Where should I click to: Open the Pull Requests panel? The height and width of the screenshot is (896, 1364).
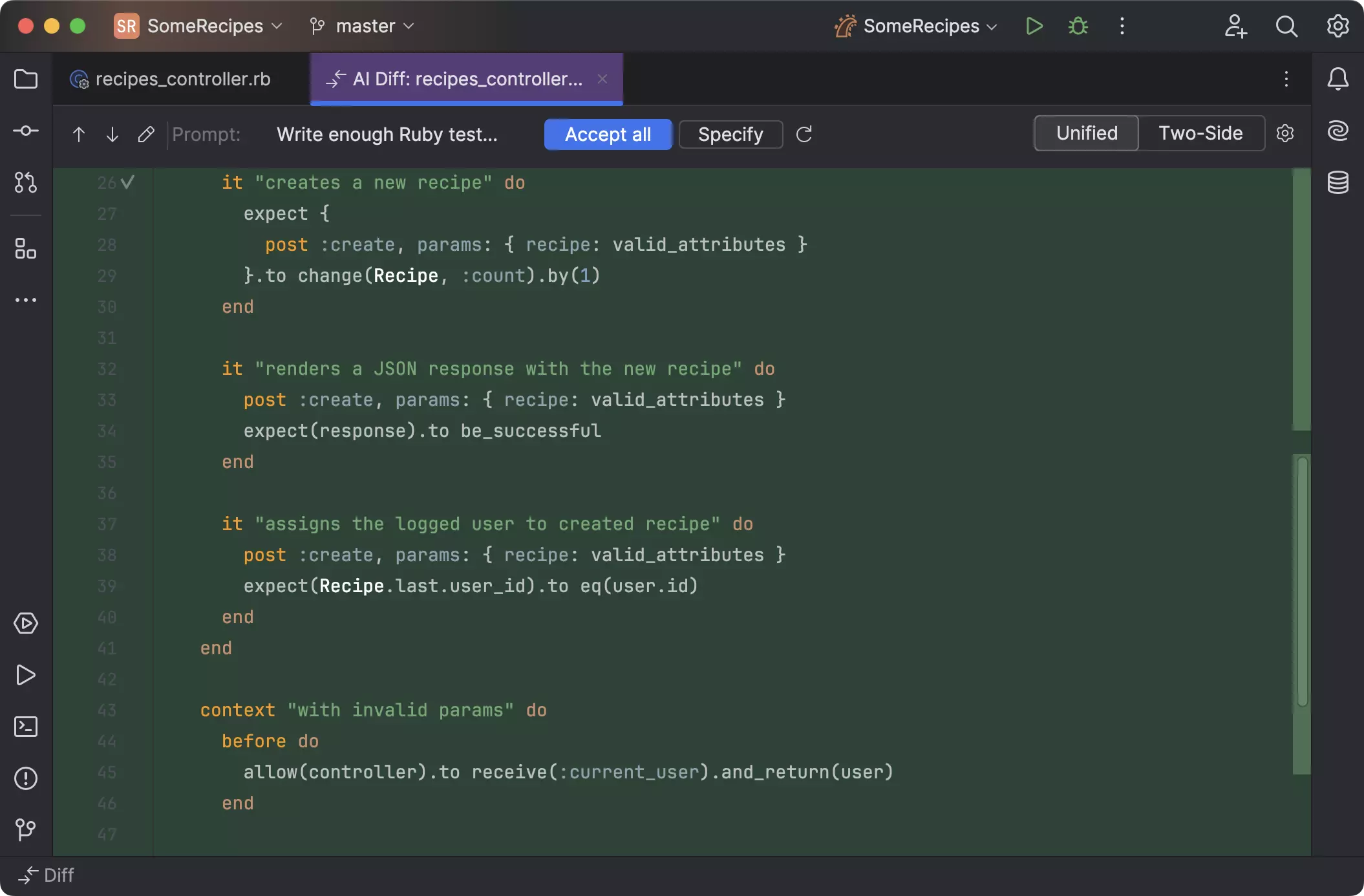[x=26, y=183]
